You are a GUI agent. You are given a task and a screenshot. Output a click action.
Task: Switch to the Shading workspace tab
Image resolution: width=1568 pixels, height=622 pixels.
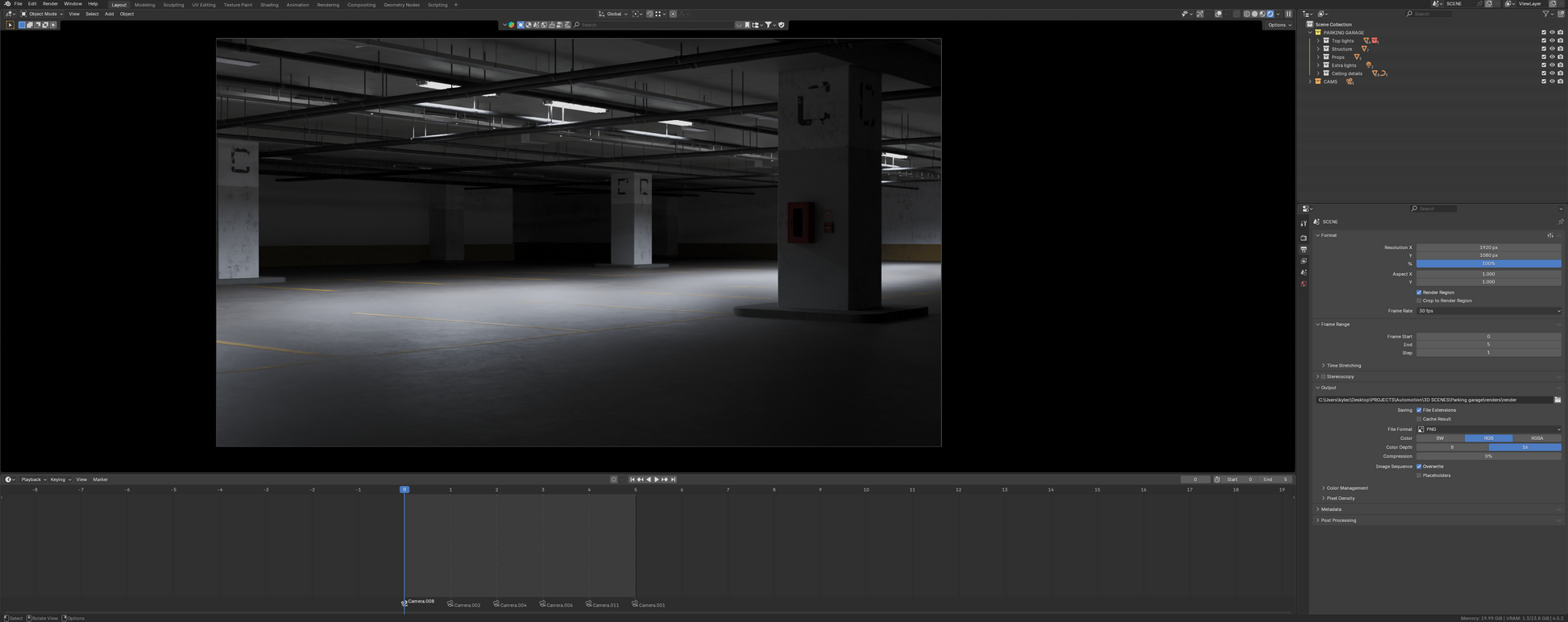click(x=269, y=5)
